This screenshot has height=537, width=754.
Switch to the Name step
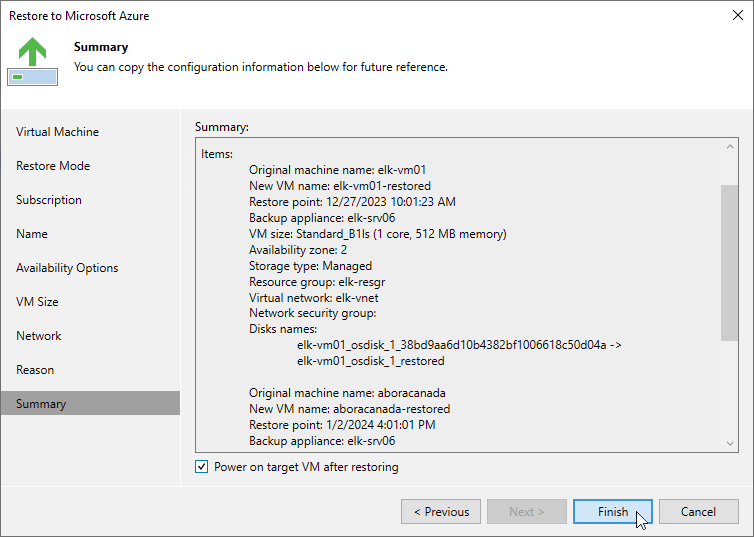pyautogui.click(x=32, y=234)
